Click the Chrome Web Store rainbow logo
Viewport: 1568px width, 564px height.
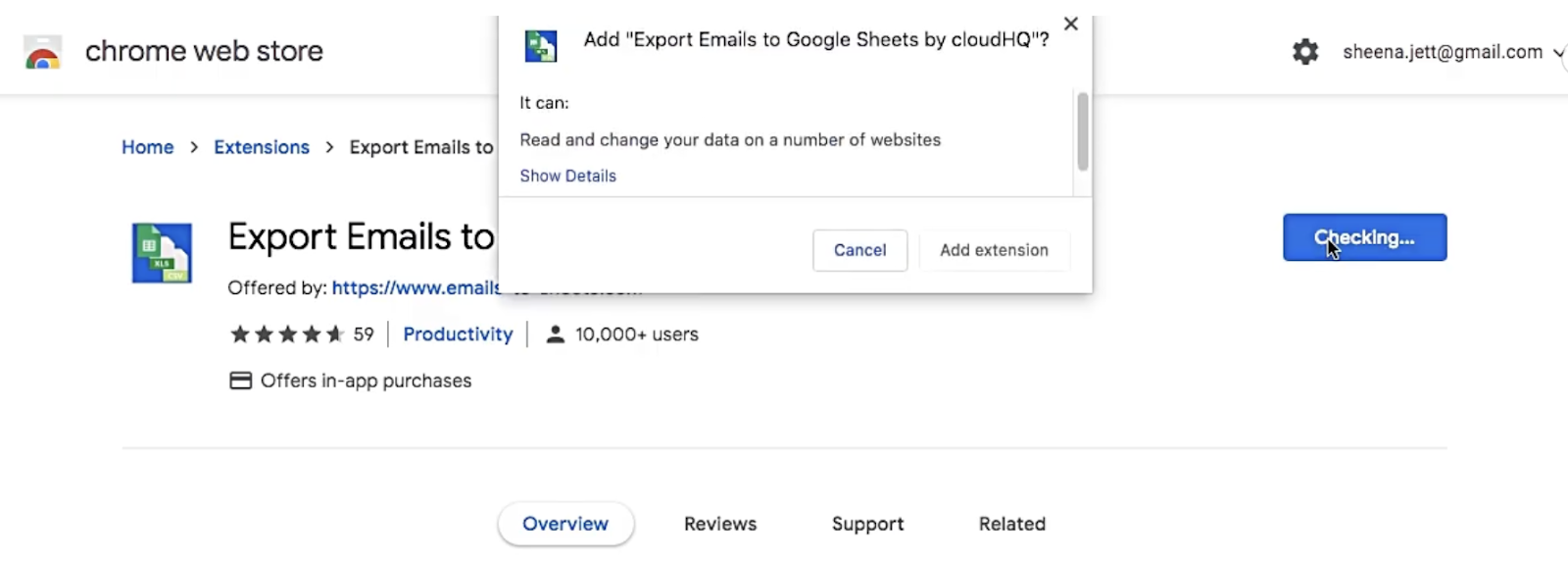coord(42,52)
